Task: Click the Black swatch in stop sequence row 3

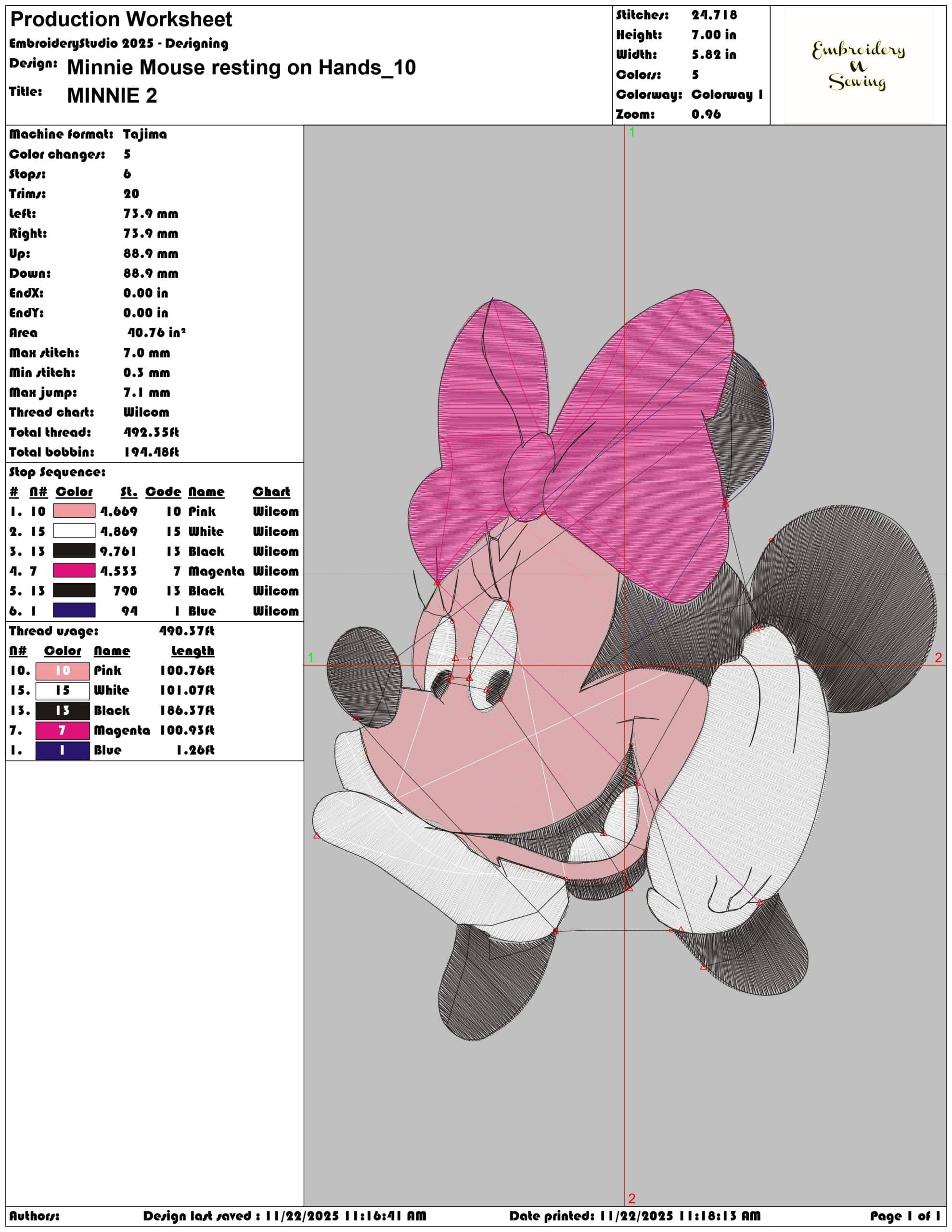Action: click(x=74, y=551)
